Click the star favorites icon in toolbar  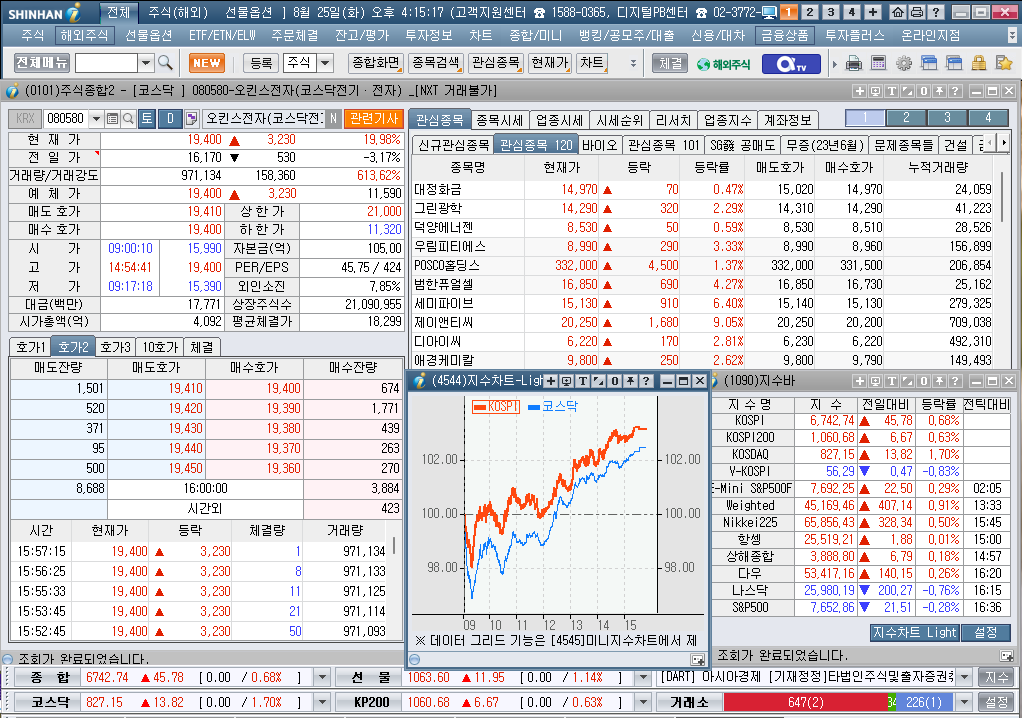pyautogui.click(x=1004, y=63)
